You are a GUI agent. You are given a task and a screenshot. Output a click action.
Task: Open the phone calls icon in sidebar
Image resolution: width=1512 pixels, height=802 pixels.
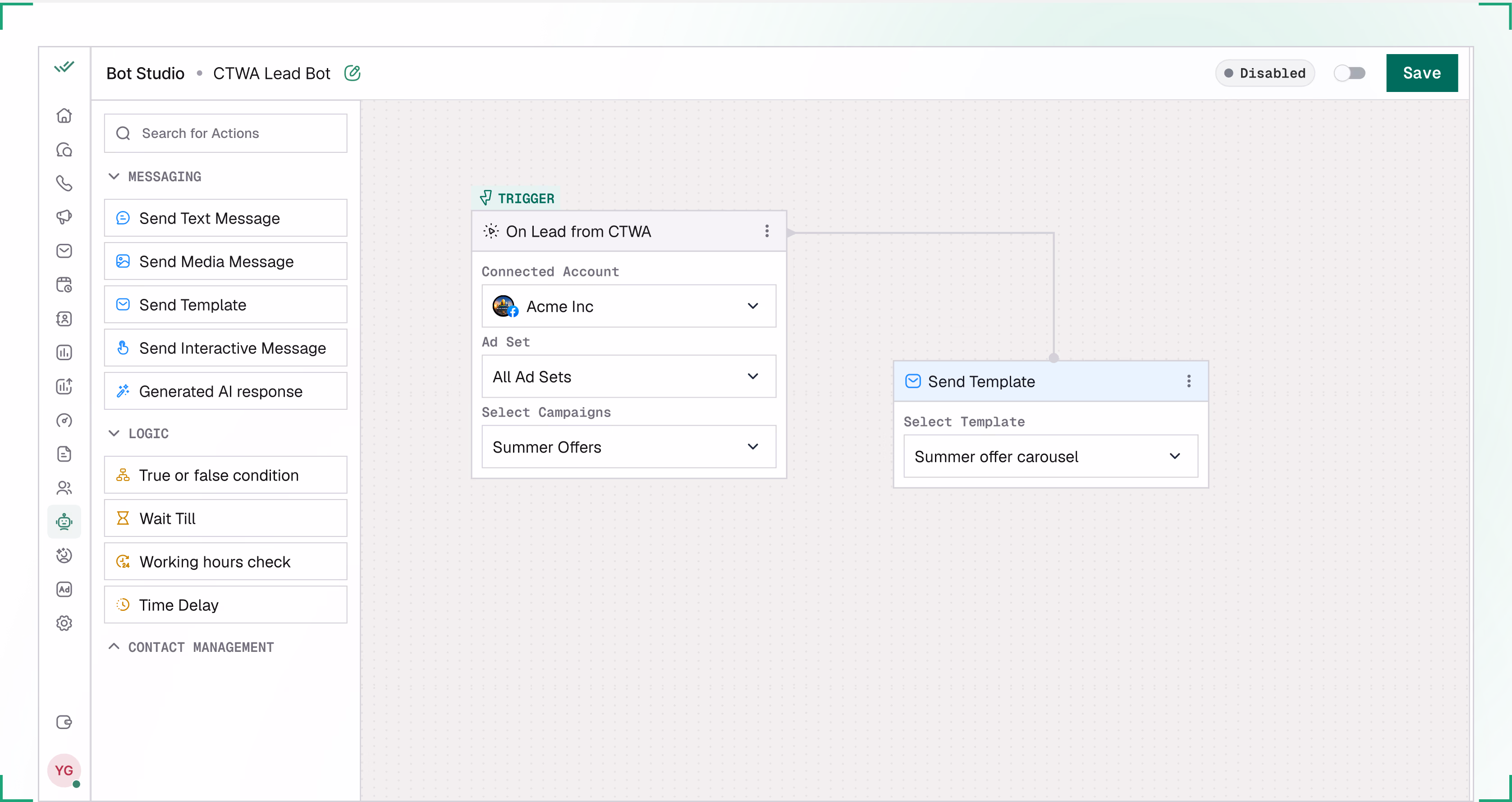(64, 183)
